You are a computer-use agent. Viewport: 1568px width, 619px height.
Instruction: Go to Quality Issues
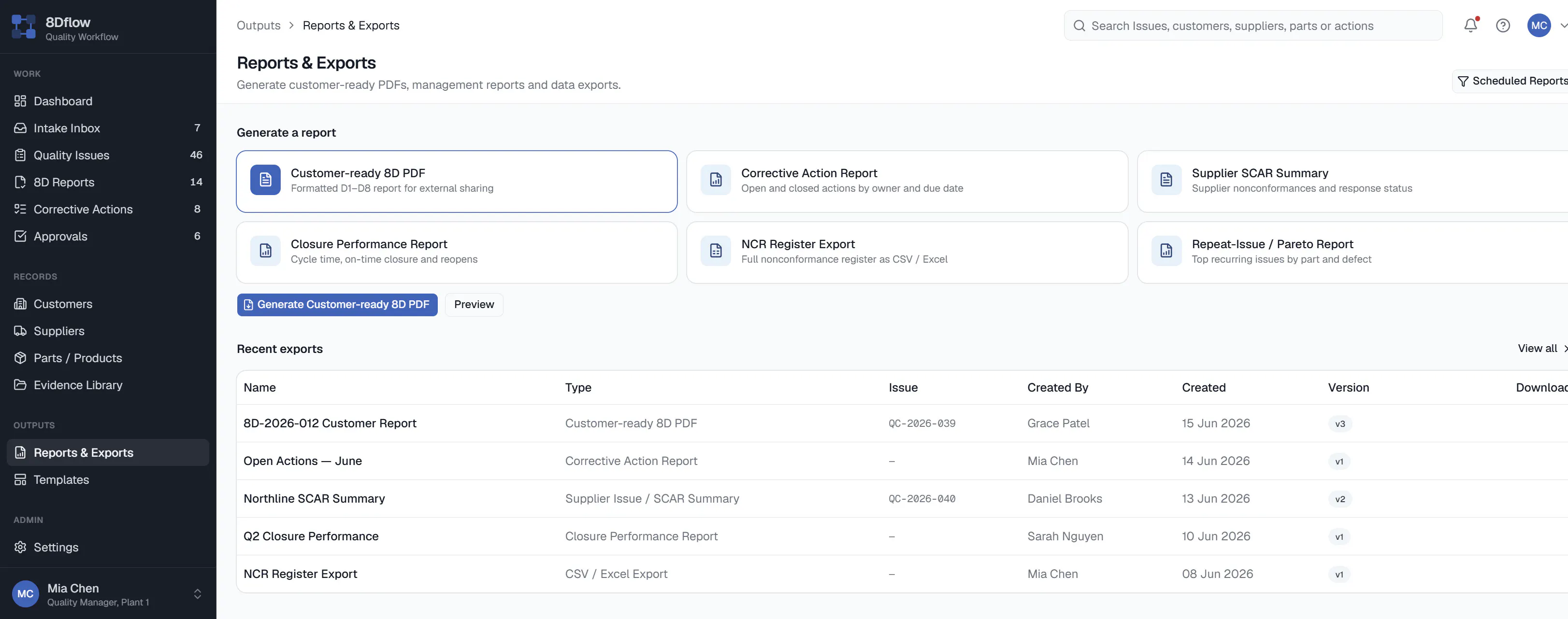tap(108, 155)
